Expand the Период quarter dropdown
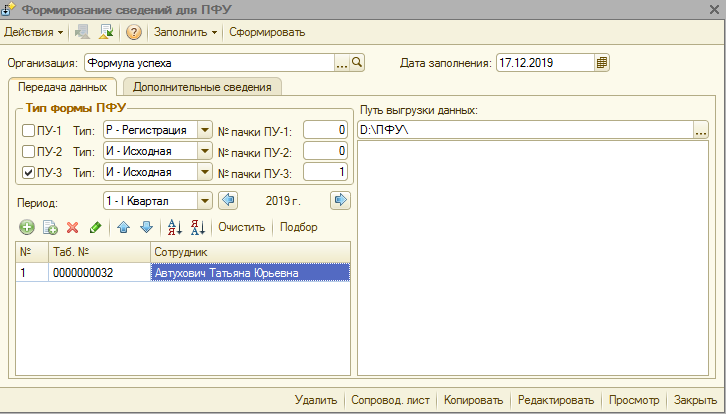 (204, 201)
